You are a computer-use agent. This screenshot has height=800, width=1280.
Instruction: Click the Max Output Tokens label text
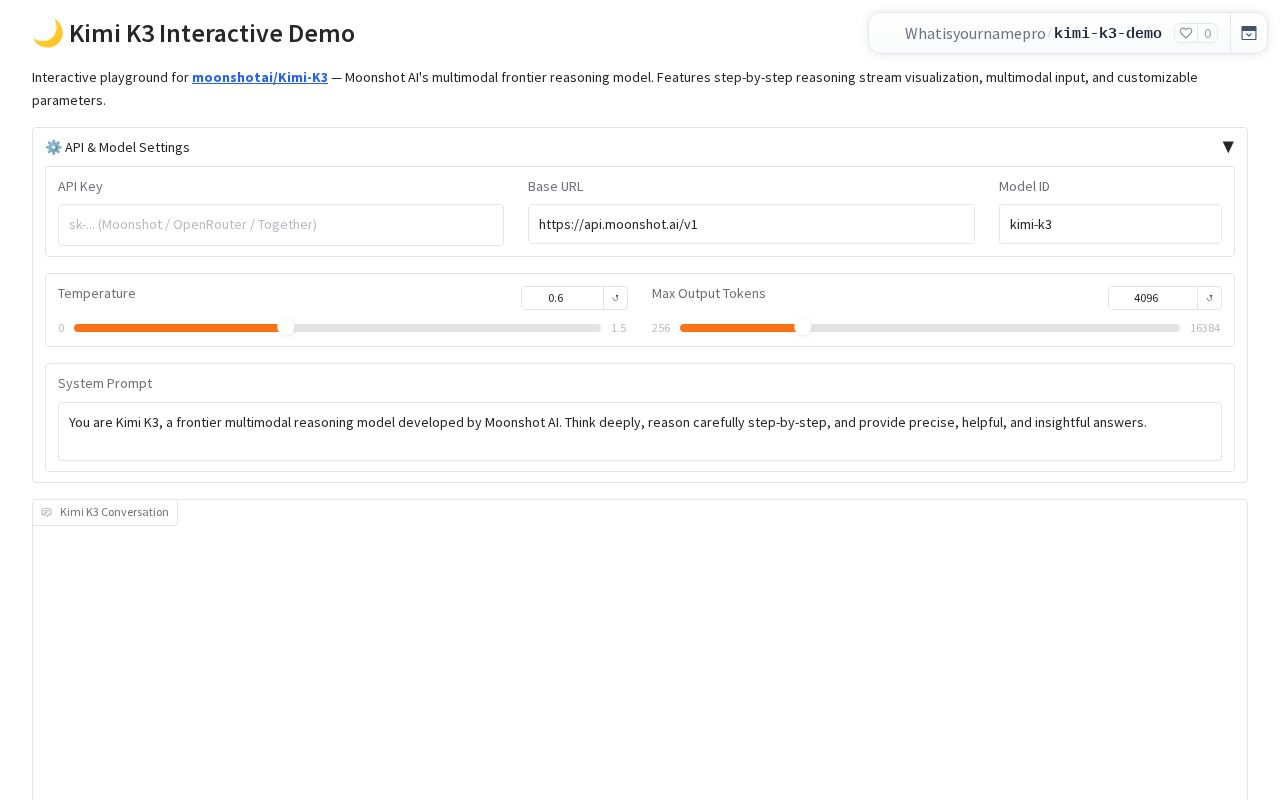(709, 293)
